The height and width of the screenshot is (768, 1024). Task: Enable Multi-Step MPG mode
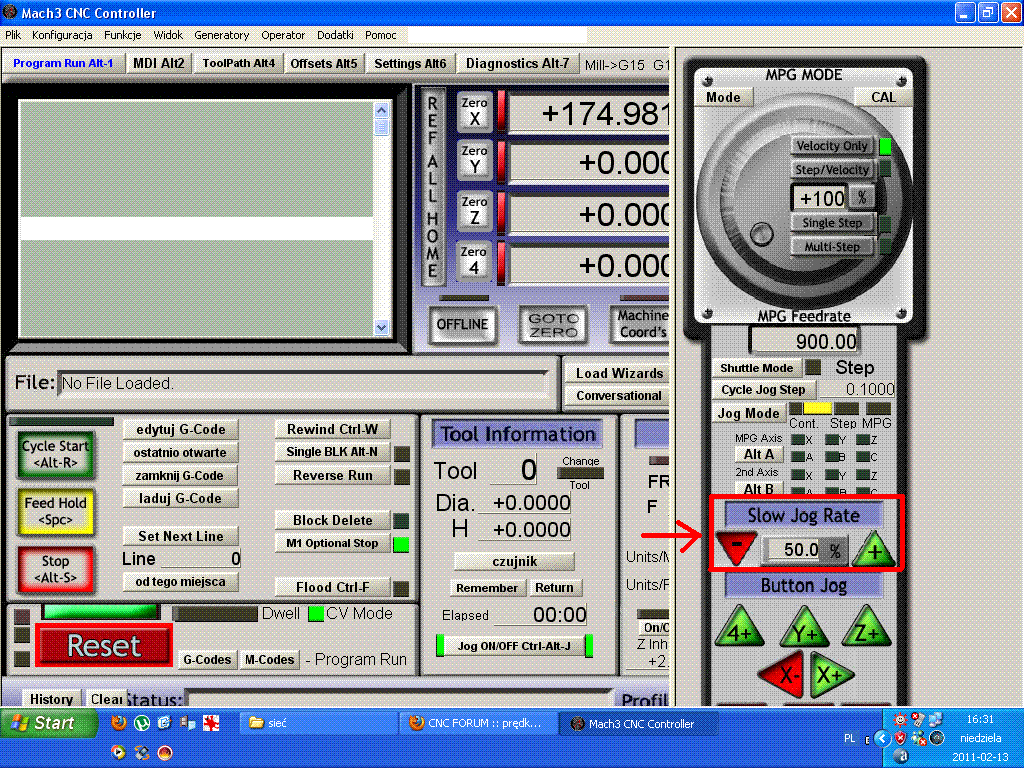pos(831,247)
